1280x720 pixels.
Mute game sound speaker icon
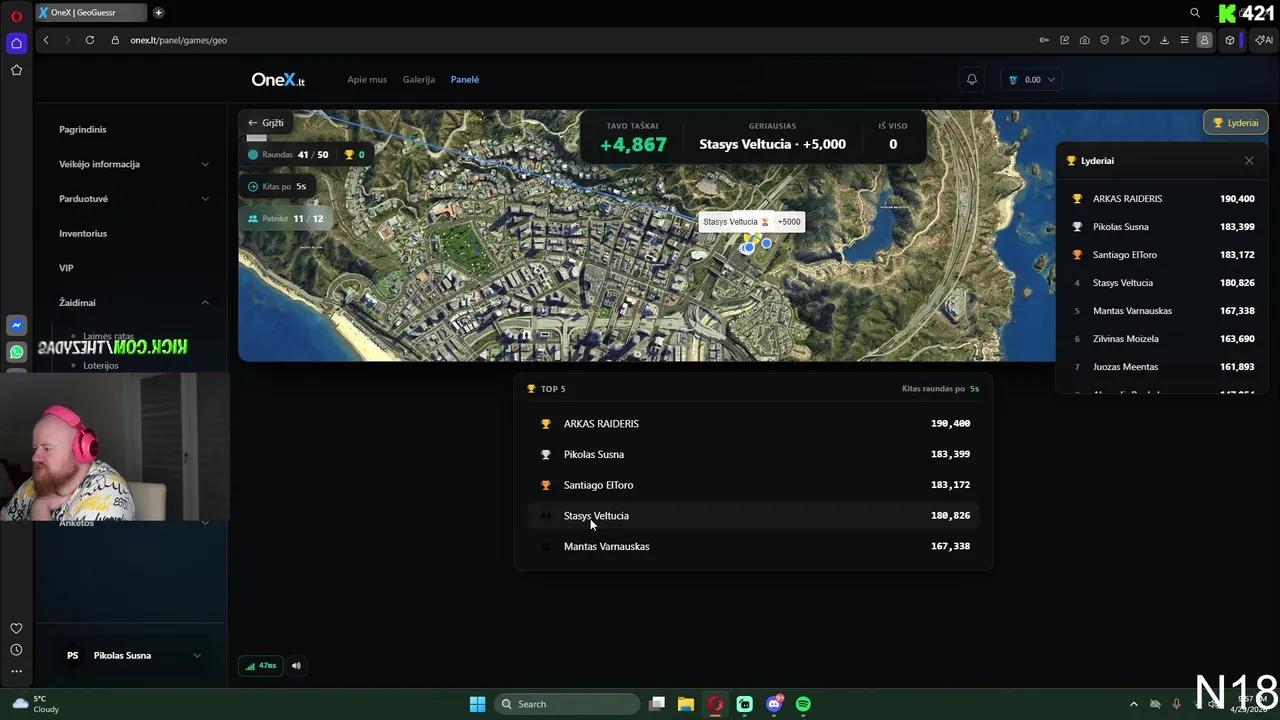296,665
